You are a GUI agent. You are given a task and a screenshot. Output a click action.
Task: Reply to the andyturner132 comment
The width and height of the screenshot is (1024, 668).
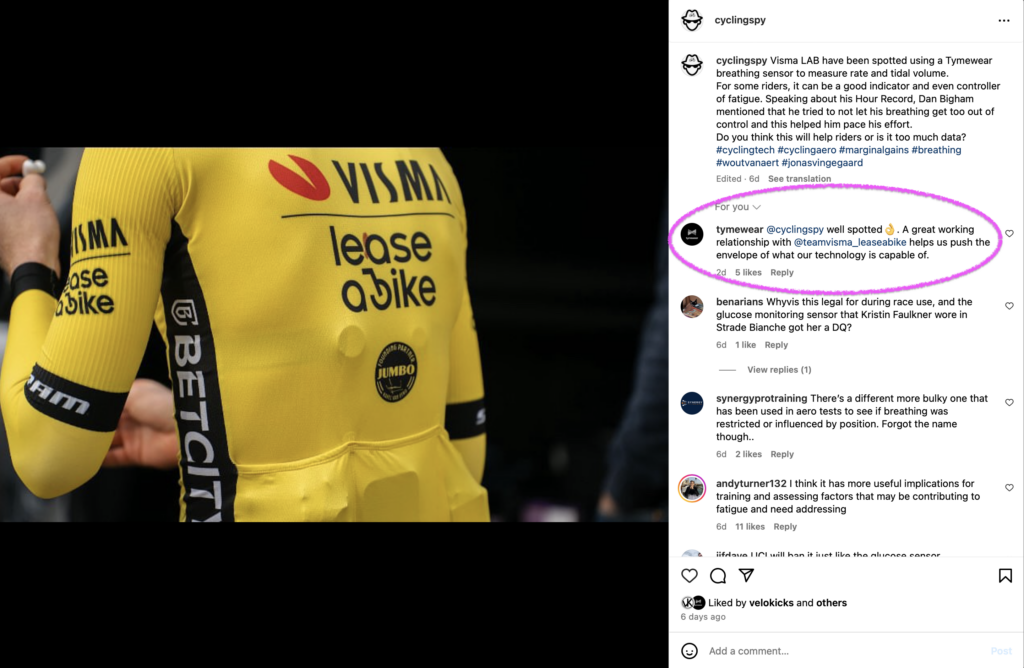point(785,526)
